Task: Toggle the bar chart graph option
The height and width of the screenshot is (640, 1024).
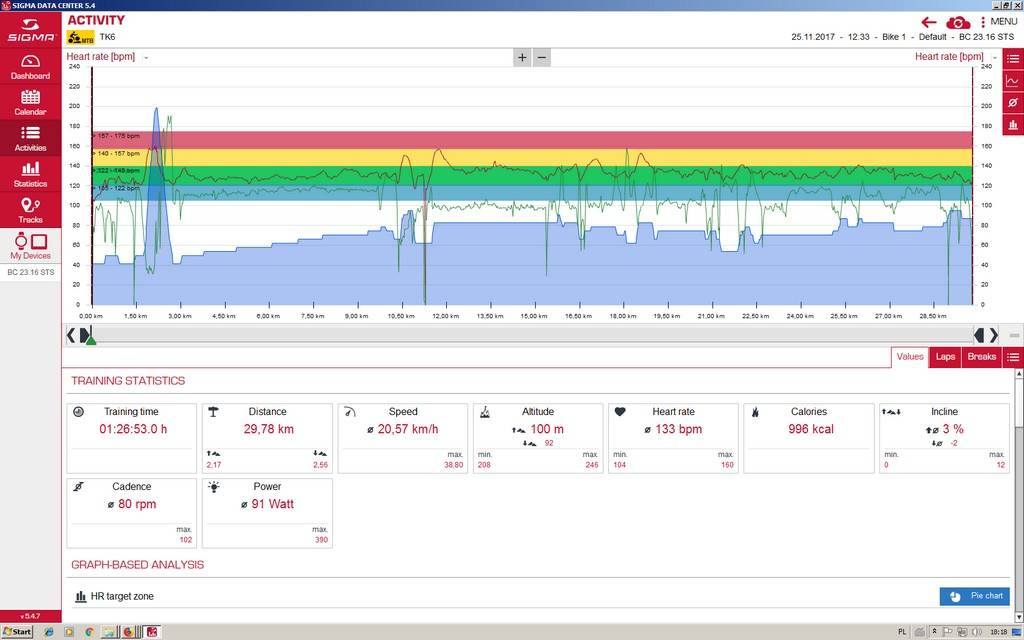Action: click(x=1013, y=124)
